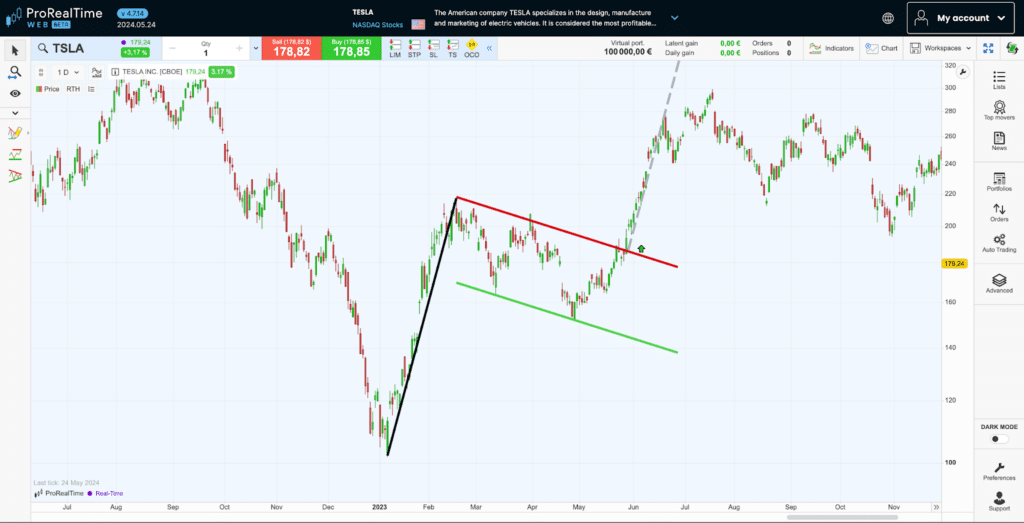
Task: Select the cursor pointer tool
Action: point(15,50)
